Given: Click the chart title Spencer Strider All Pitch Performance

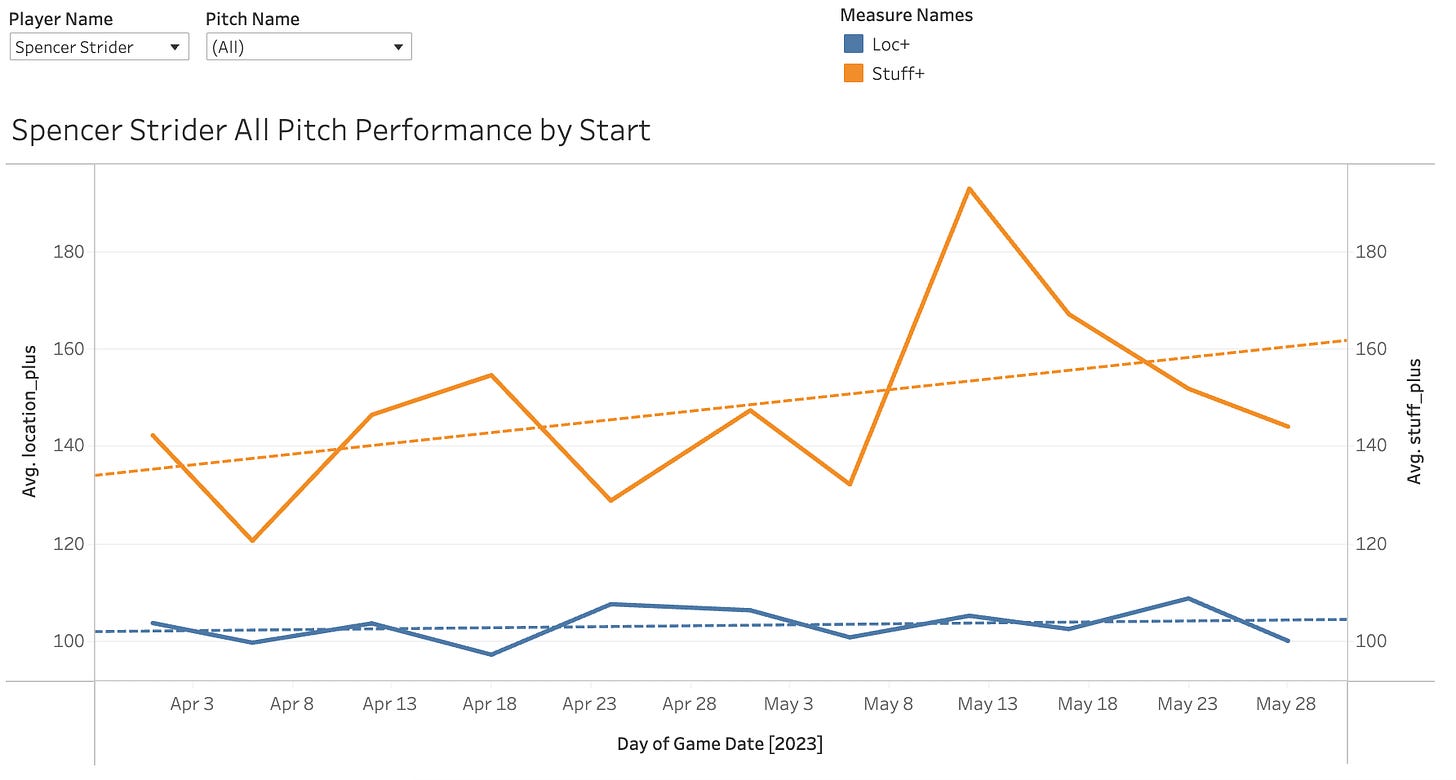Looking at the screenshot, I should pos(331,130).
